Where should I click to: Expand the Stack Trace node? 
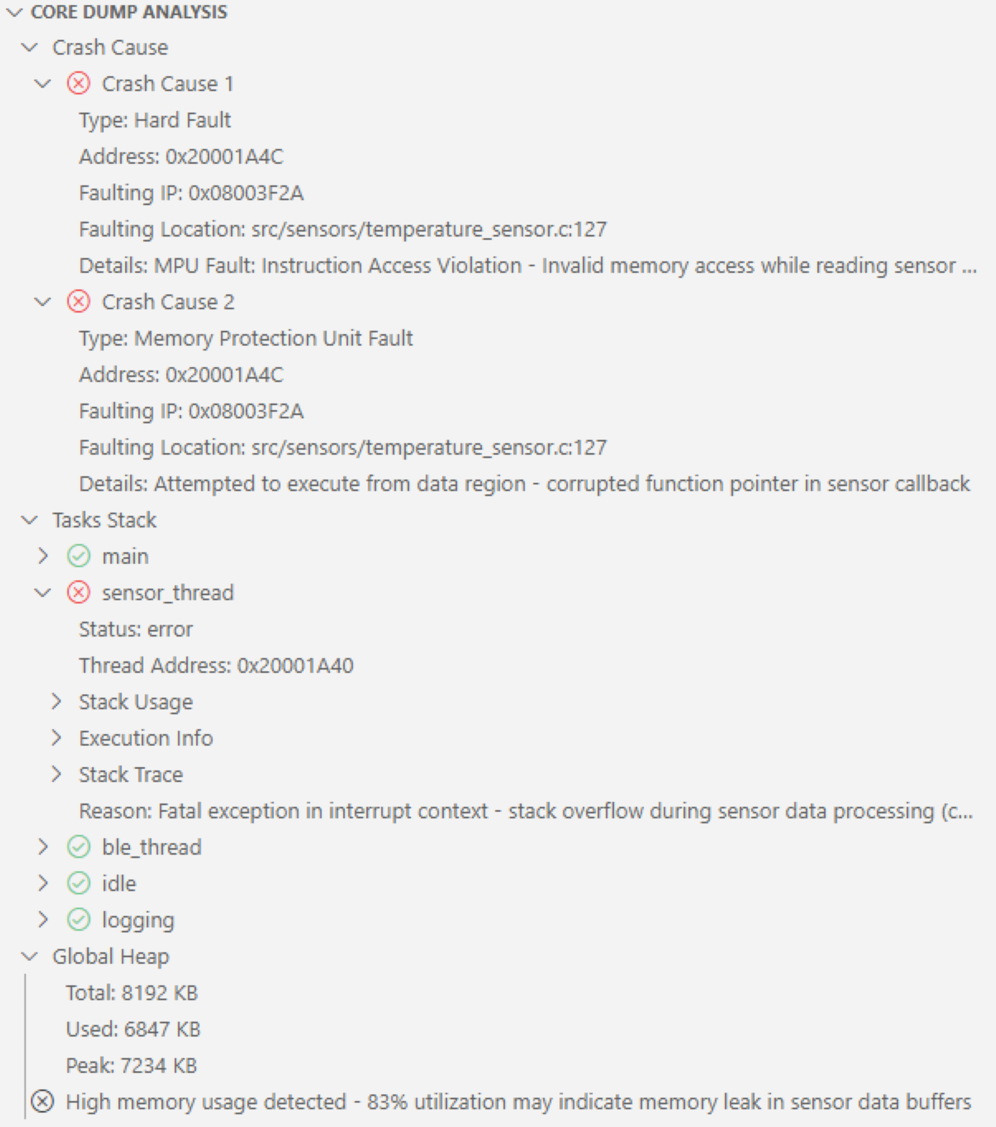pos(57,775)
